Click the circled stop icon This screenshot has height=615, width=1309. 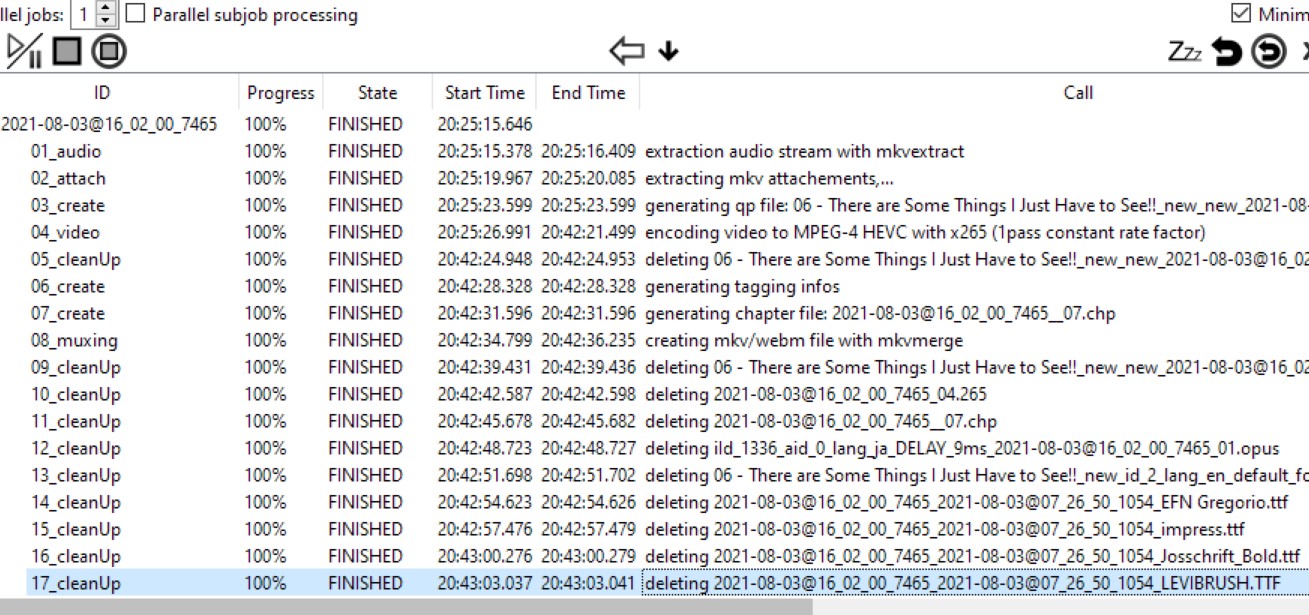[x=109, y=51]
